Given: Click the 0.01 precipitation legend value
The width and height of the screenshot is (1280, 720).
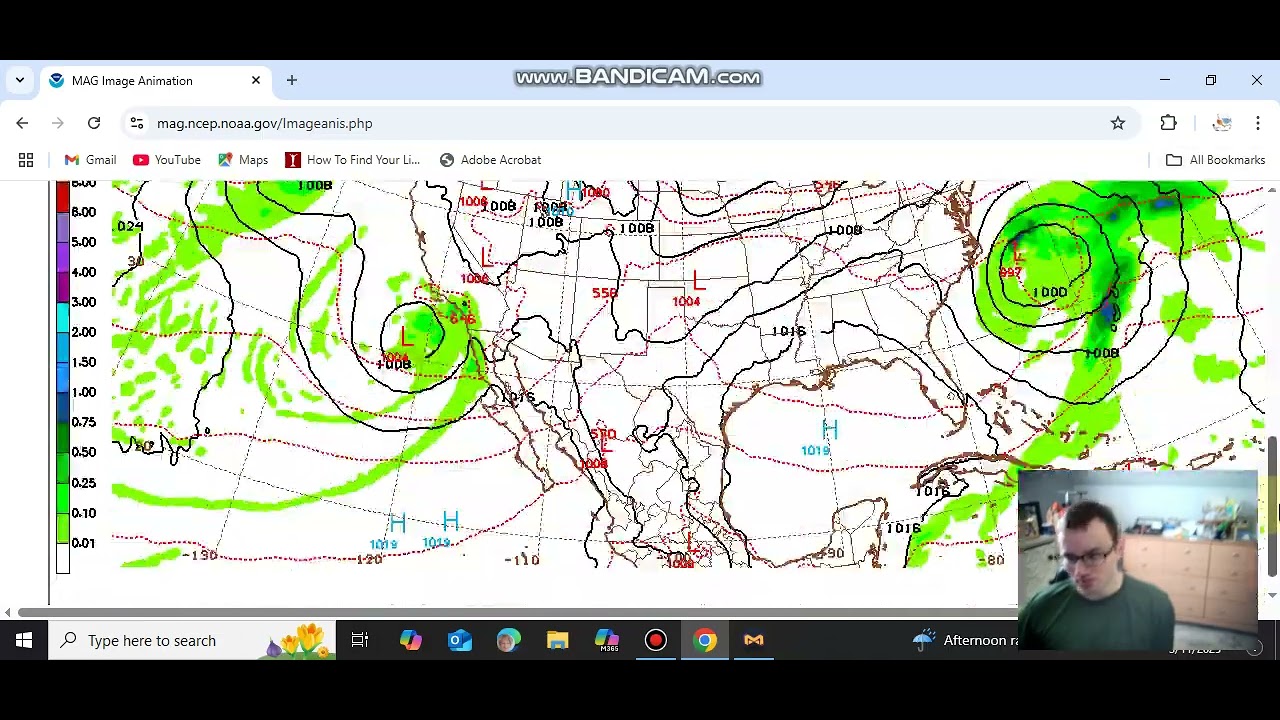Looking at the screenshot, I should (84, 543).
